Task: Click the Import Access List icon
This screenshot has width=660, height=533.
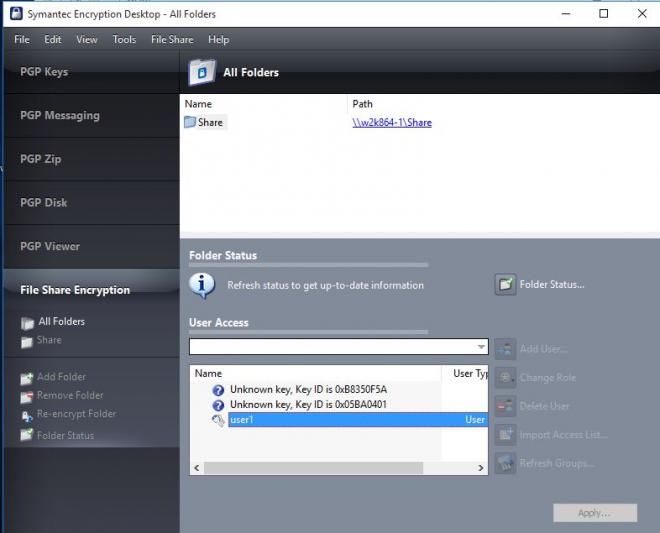Action: click(505, 434)
